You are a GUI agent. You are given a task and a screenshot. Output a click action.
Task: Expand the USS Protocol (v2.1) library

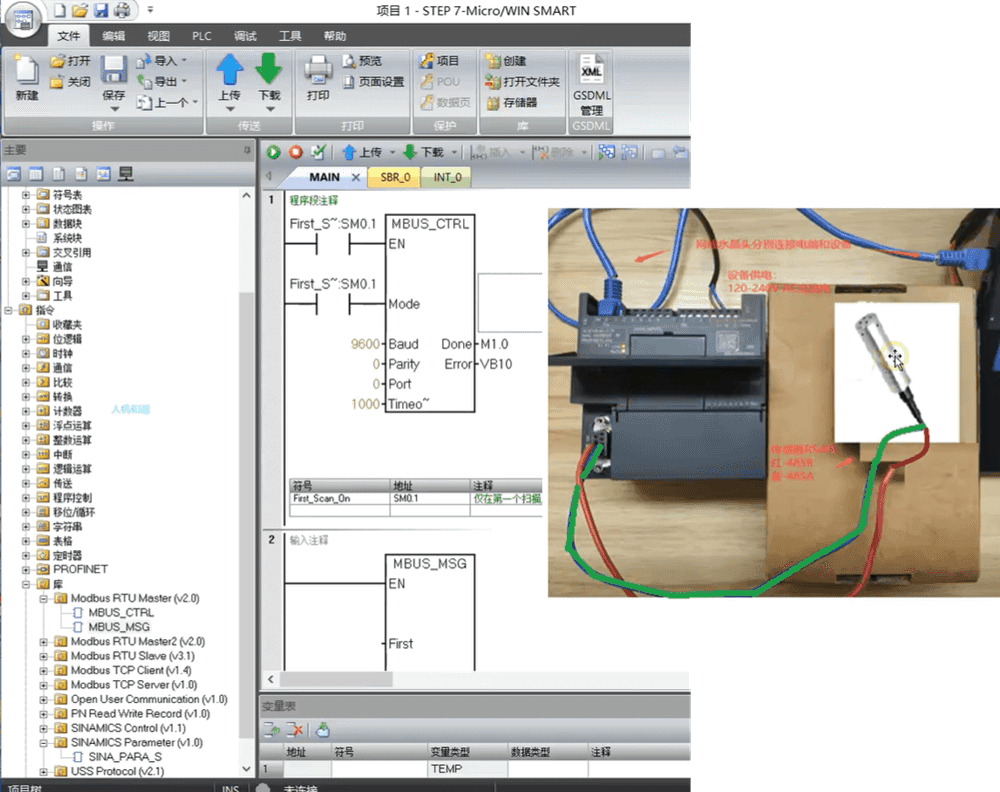(44, 772)
